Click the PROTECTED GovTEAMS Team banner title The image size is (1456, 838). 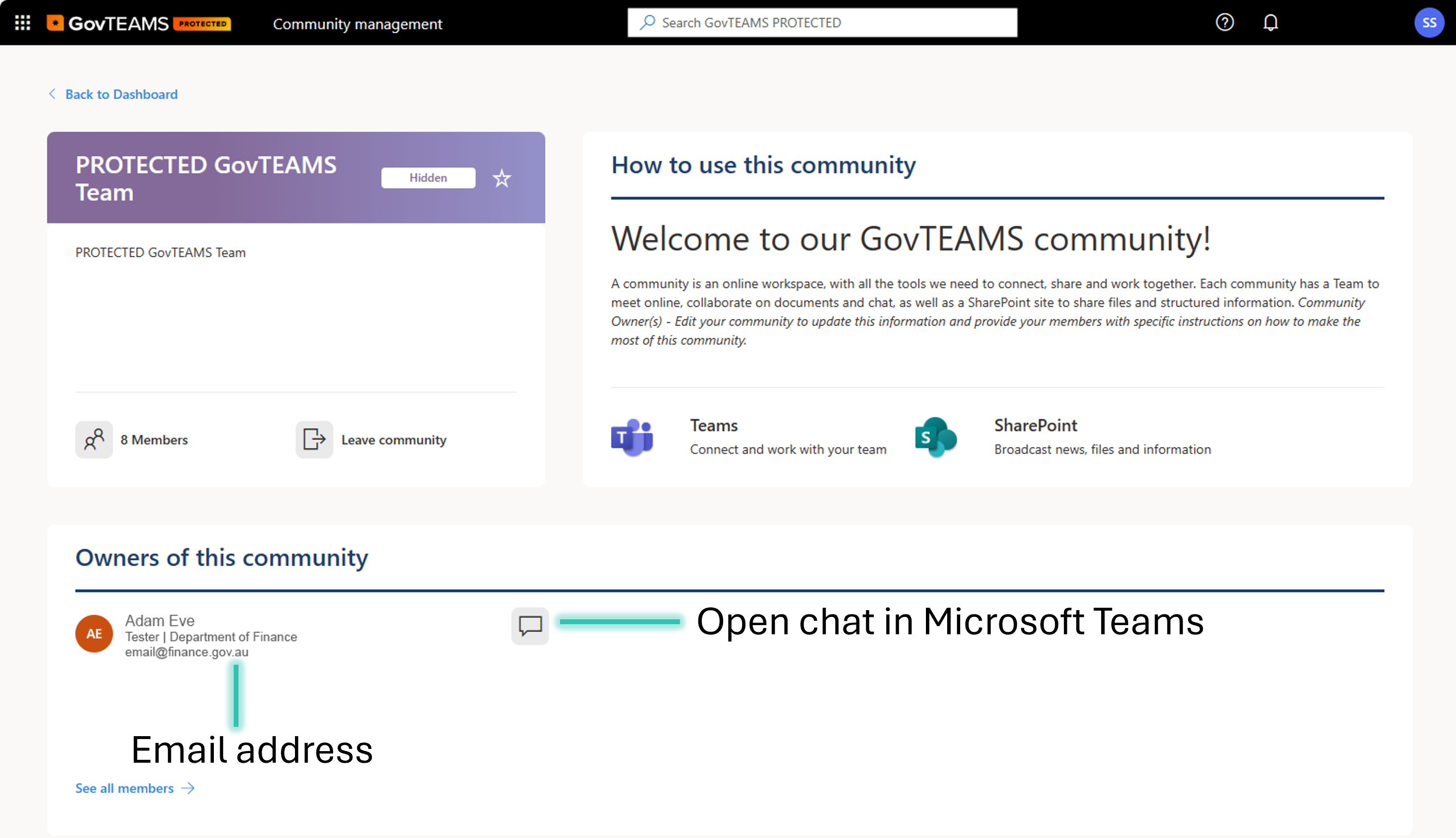point(206,179)
